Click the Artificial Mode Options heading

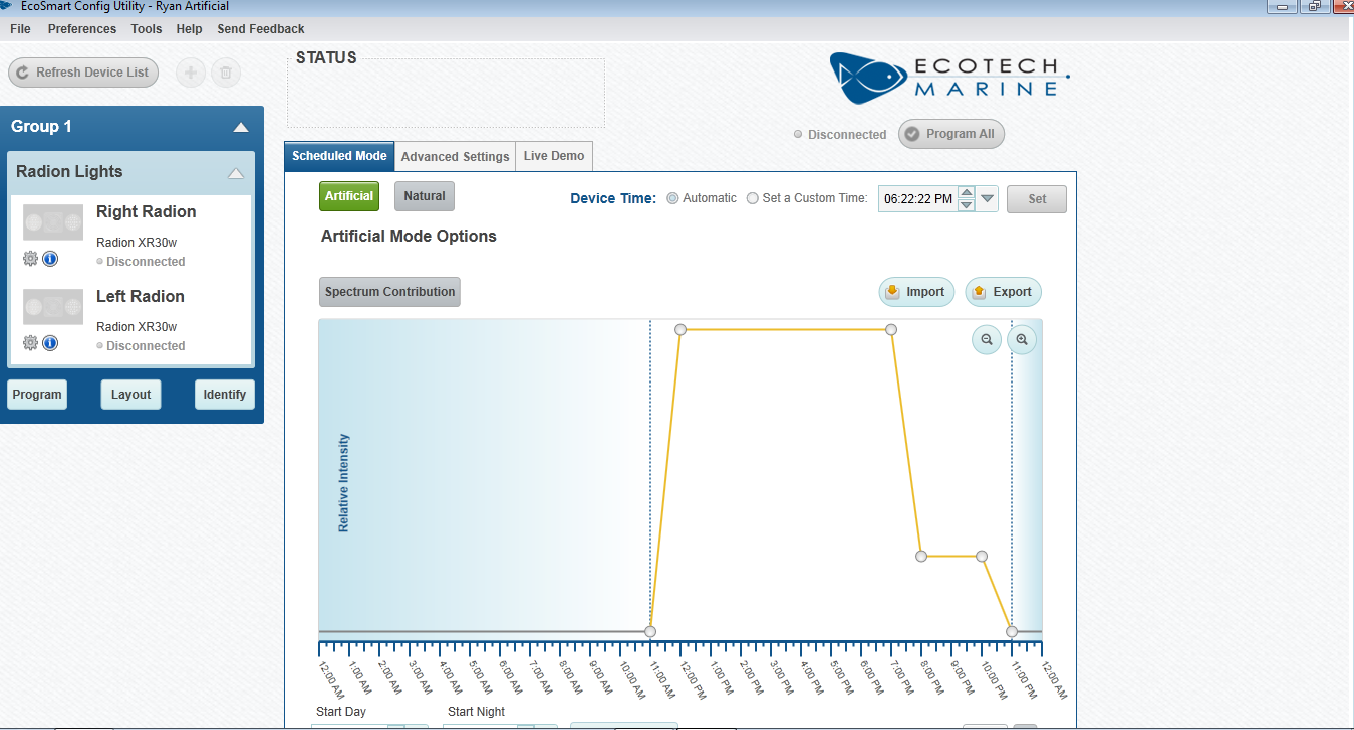tap(409, 237)
